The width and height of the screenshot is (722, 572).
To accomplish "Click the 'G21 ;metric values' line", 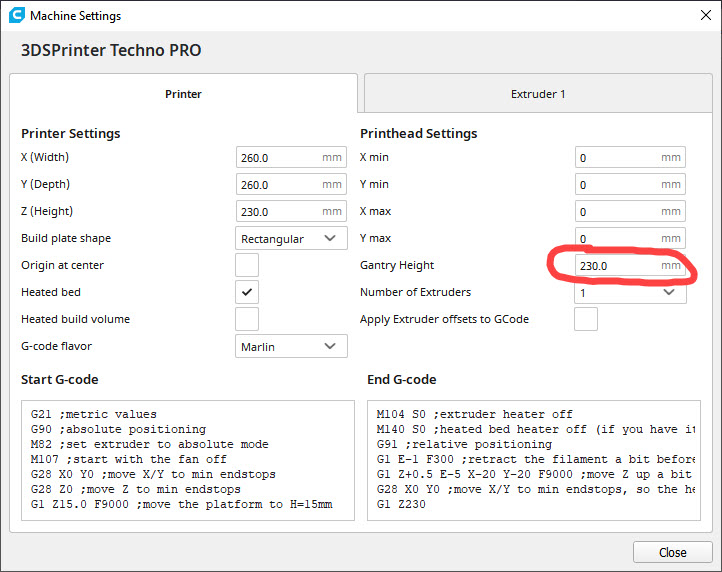I will tap(93, 414).
